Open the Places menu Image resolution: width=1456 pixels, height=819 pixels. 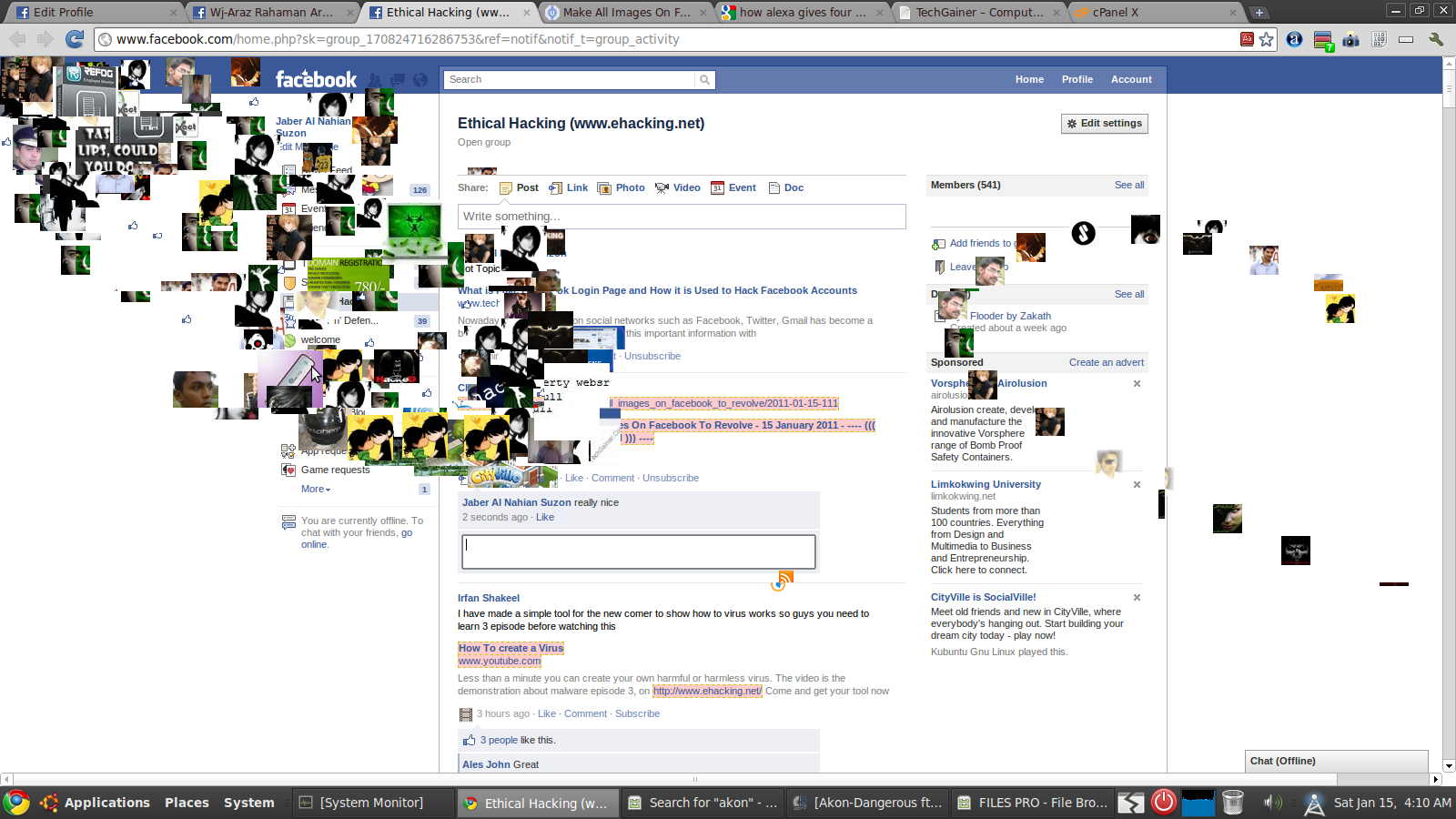click(187, 803)
